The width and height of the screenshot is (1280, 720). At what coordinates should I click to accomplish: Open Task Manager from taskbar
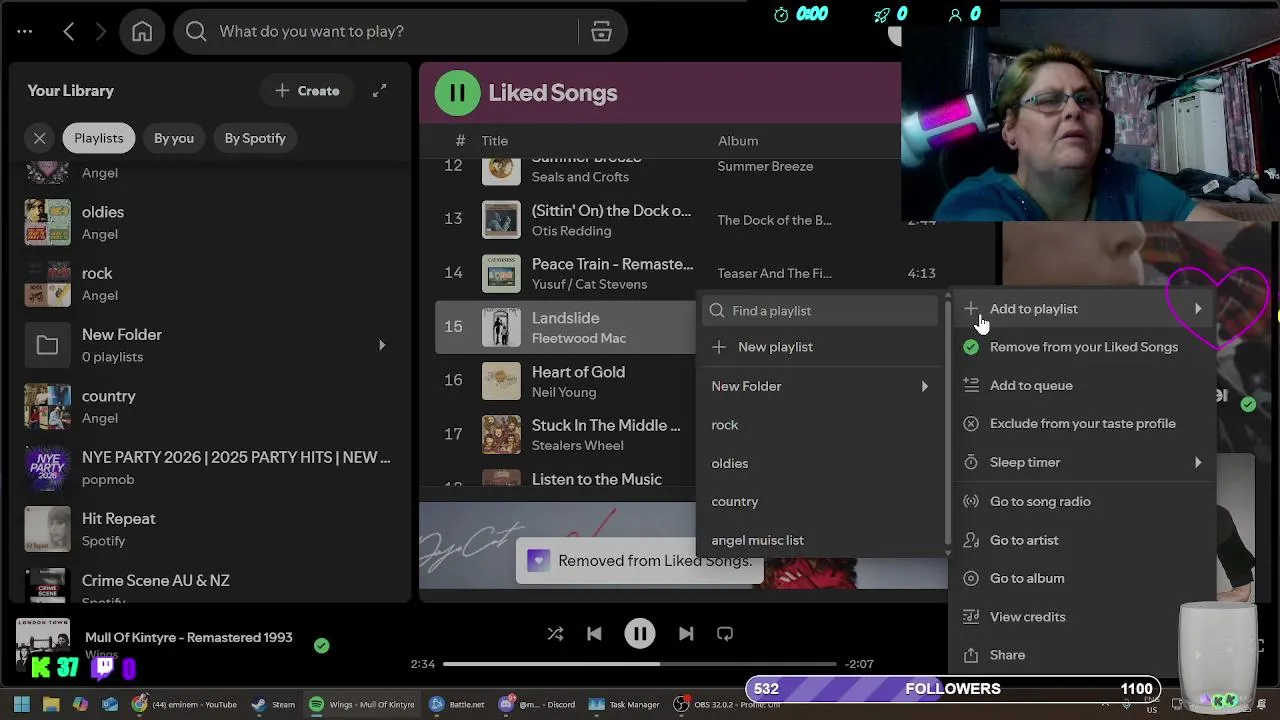[x=624, y=704]
